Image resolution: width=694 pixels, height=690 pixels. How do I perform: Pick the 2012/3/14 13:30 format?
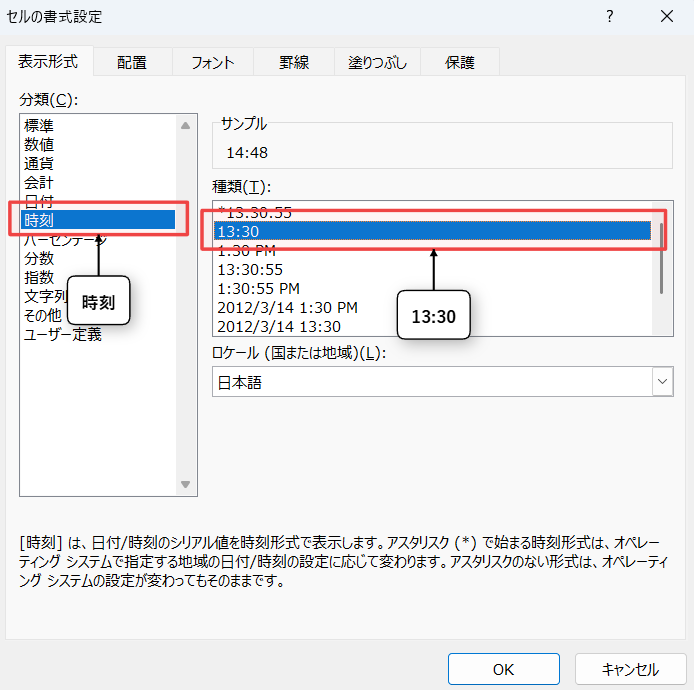278,326
